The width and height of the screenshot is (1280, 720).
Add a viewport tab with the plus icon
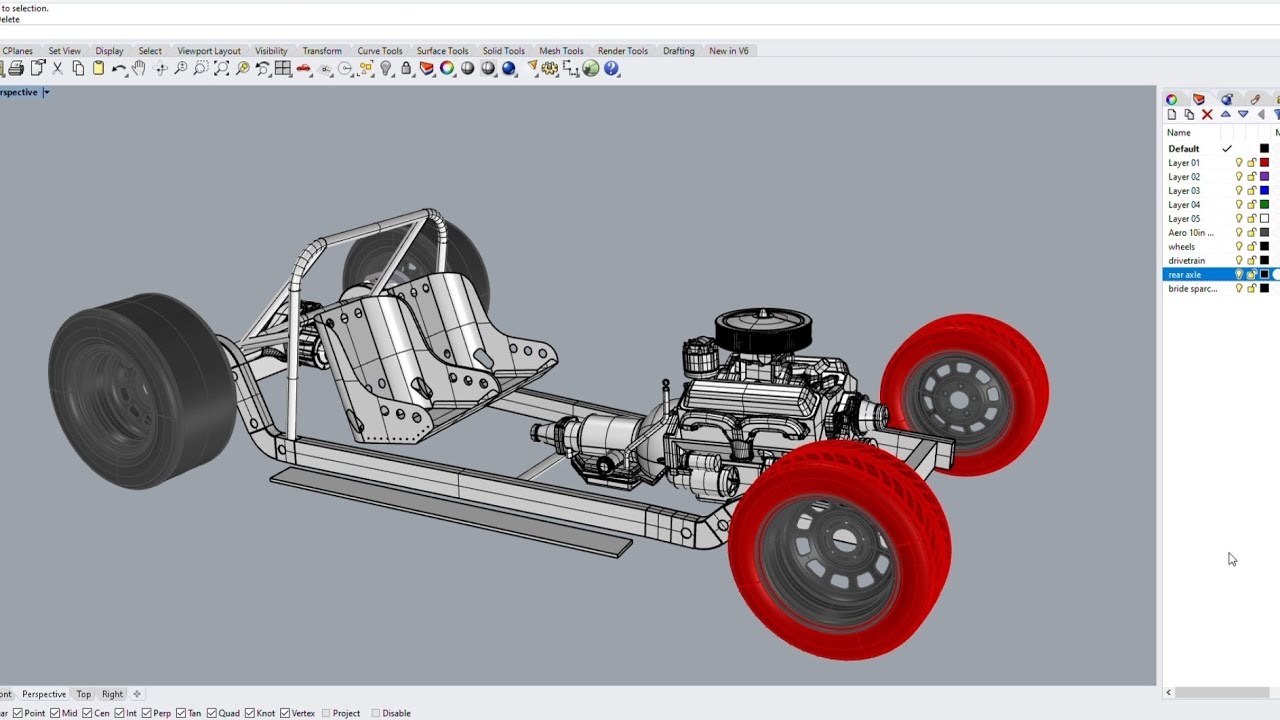(137, 694)
